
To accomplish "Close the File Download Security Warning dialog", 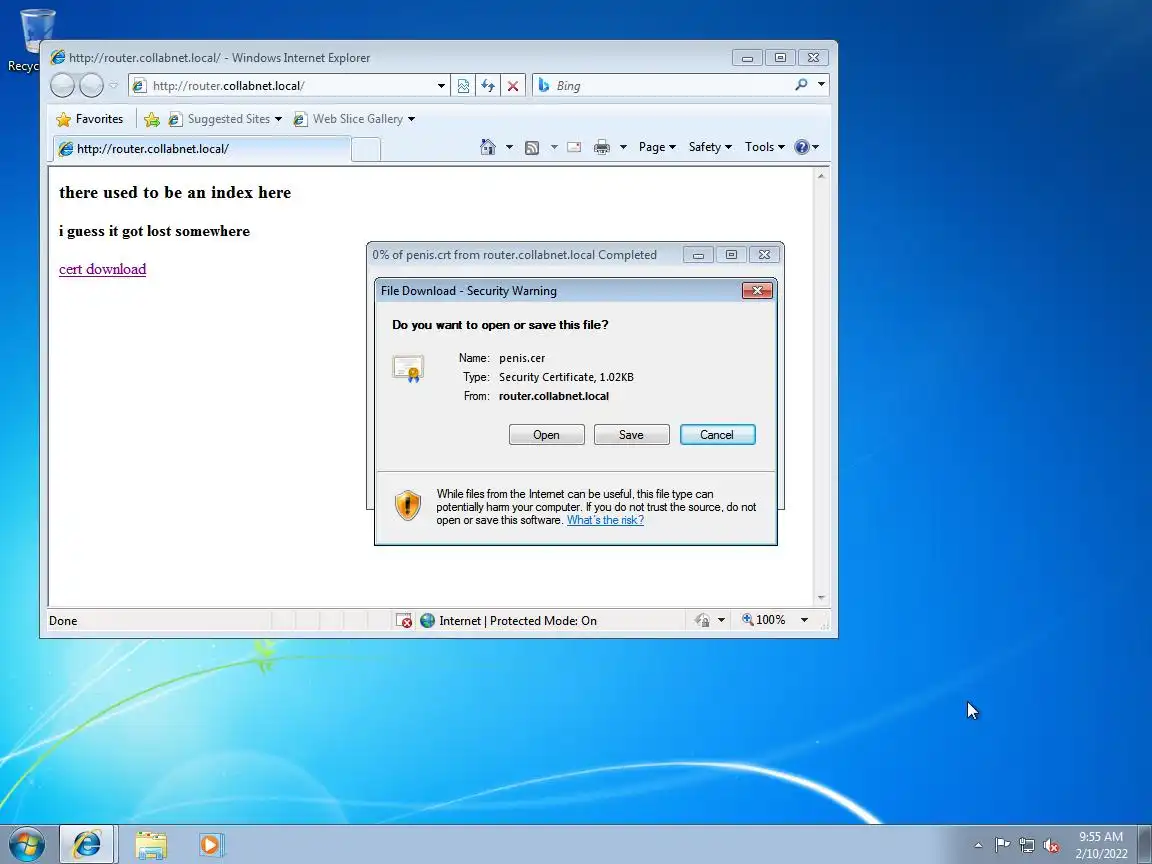I will click(x=757, y=290).
